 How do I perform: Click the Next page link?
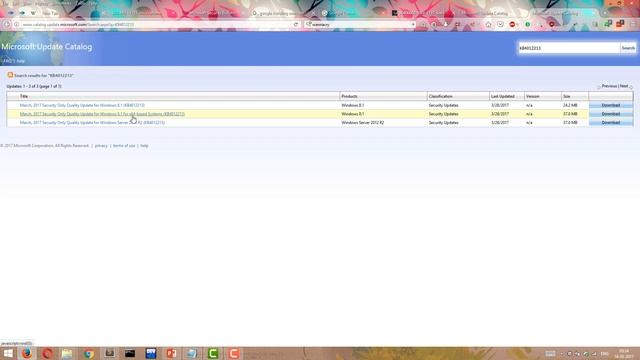[x=624, y=86]
